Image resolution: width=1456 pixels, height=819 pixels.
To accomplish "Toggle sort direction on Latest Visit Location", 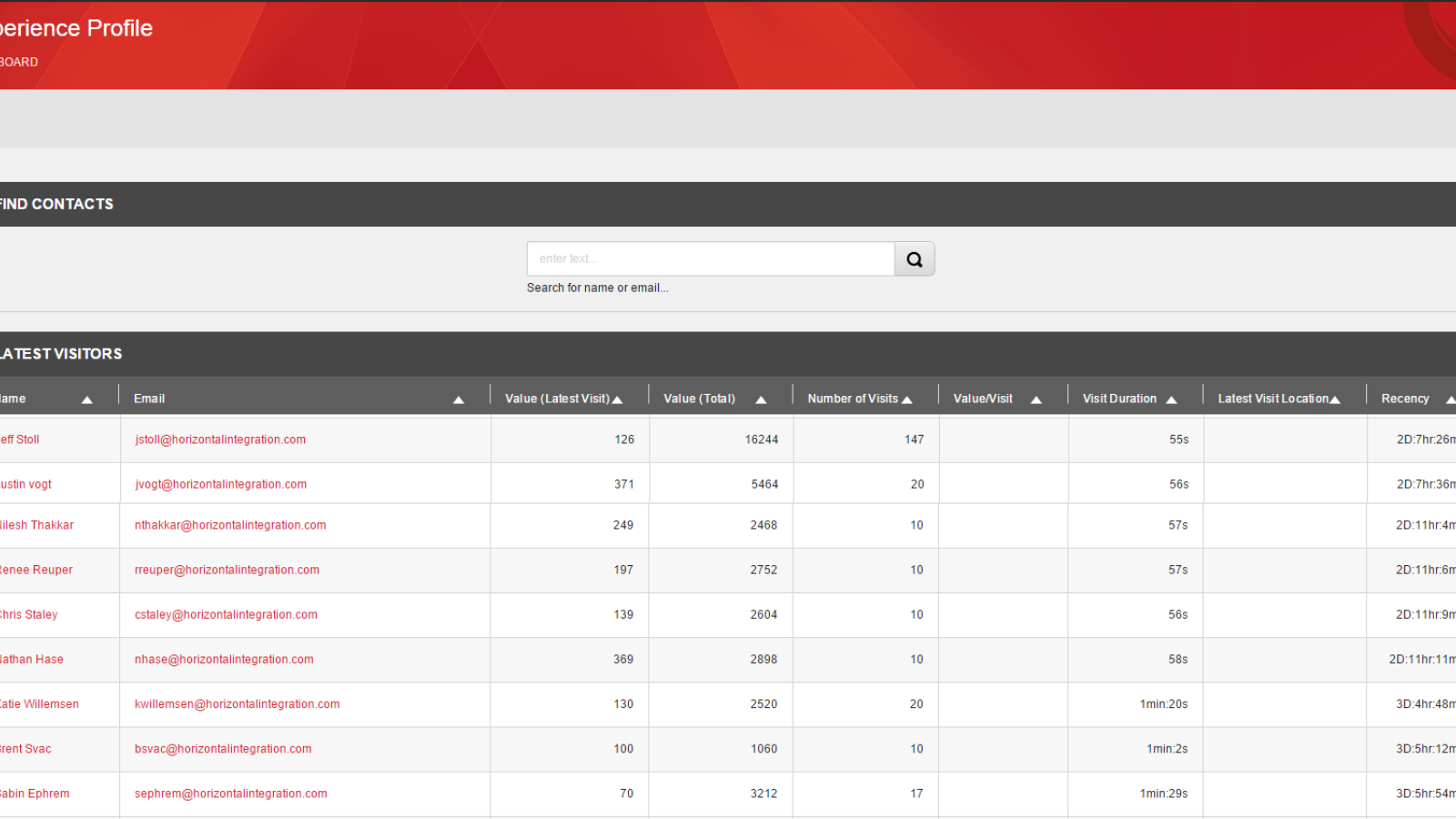I will coord(1335,398).
